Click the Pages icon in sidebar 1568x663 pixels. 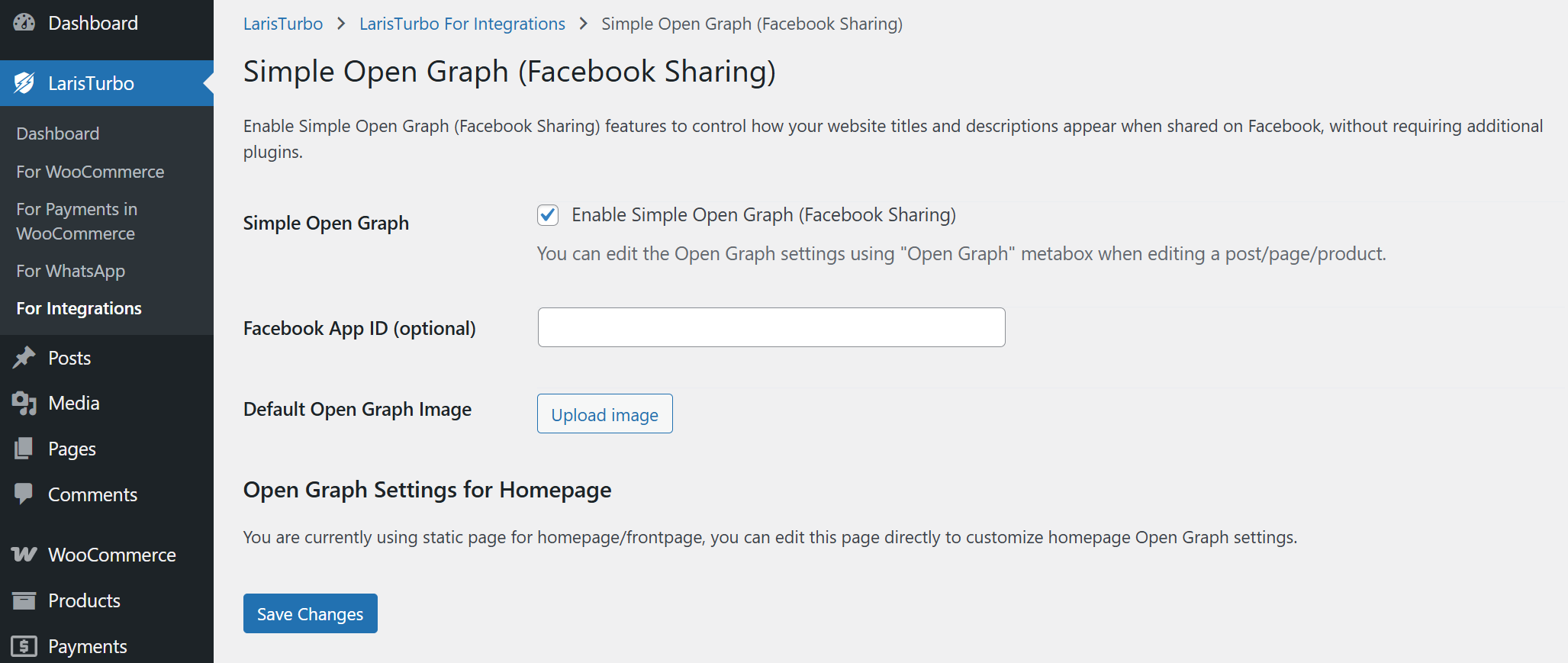24,449
